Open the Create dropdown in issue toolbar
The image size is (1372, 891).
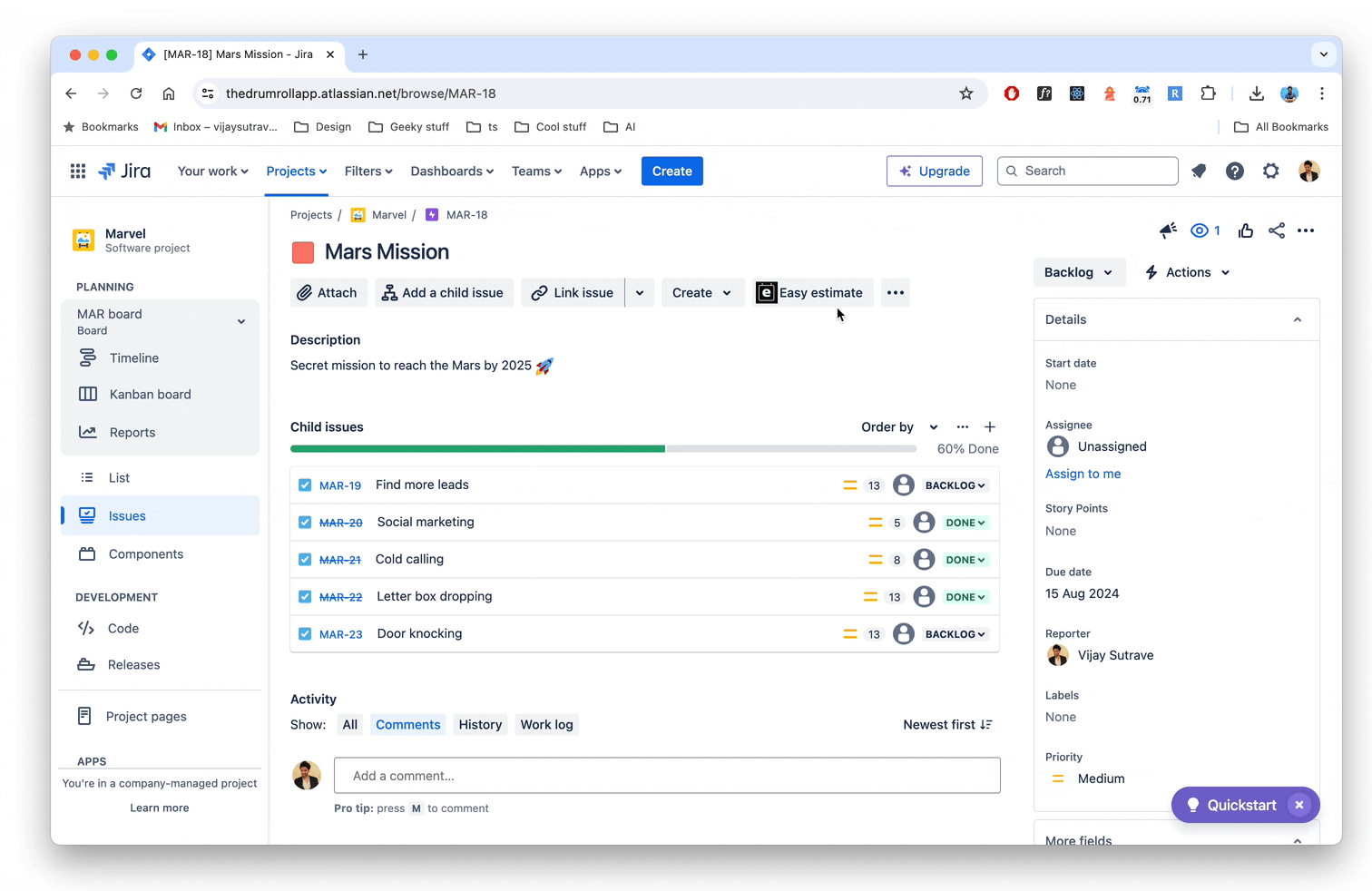pos(702,292)
